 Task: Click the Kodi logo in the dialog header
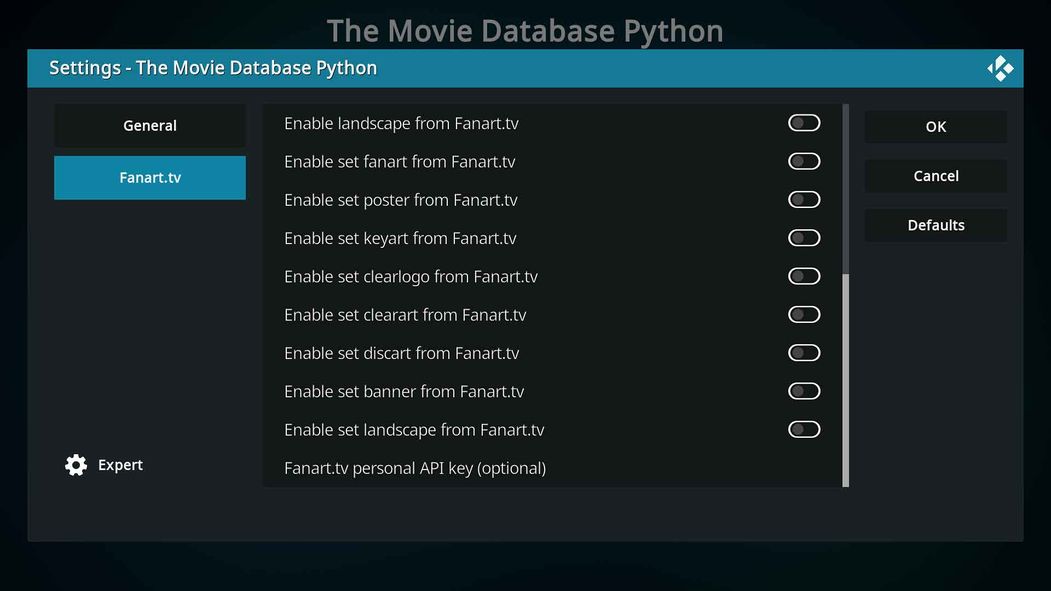pyautogui.click(x=1000, y=67)
